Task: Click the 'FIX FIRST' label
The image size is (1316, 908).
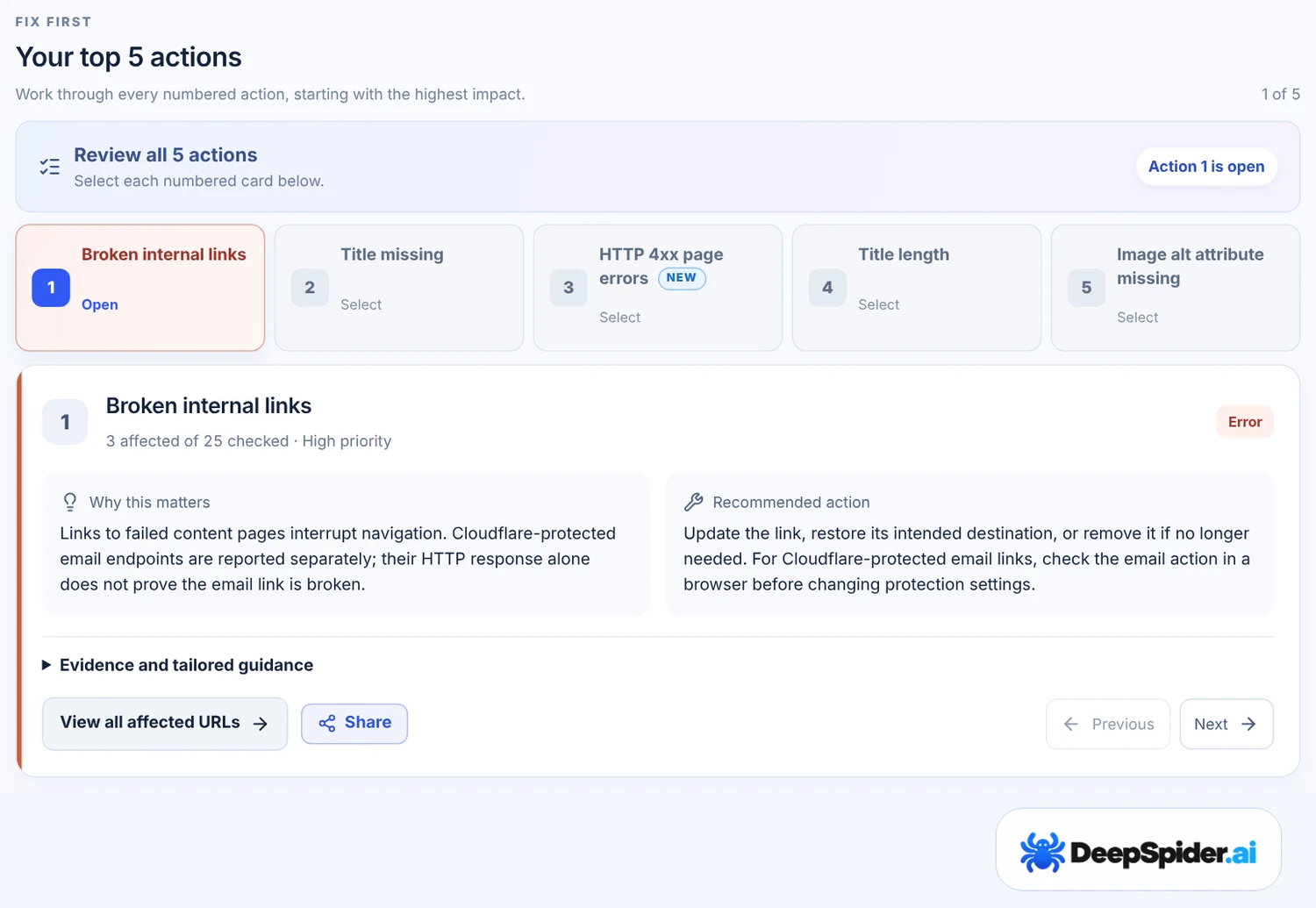Action: tap(54, 22)
